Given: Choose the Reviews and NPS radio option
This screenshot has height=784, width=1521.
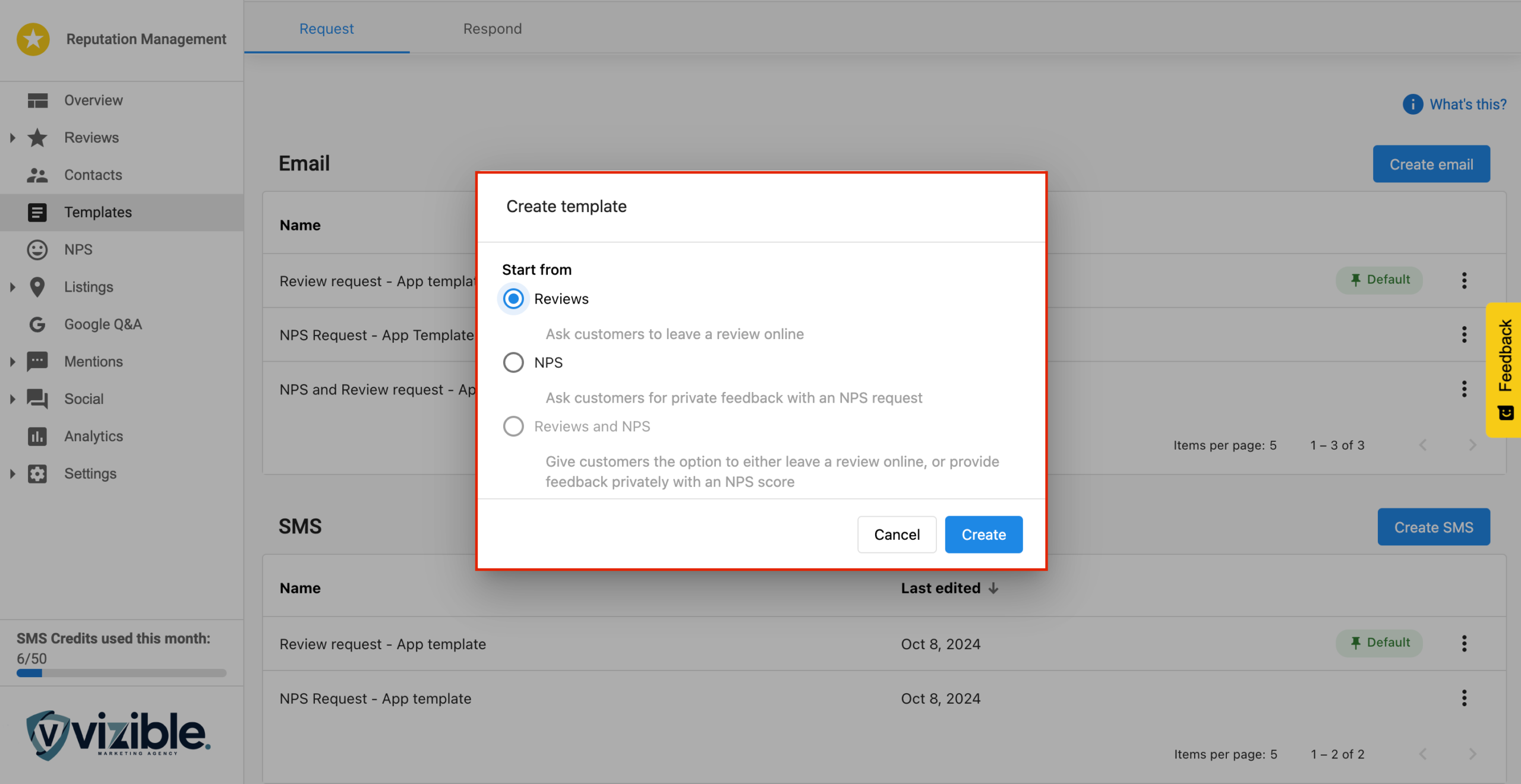Looking at the screenshot, I should click(513, 426).
